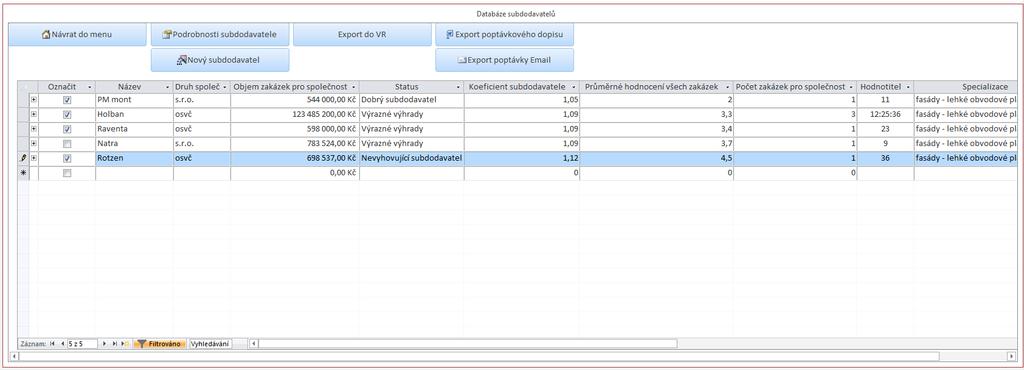
Task: Open Podrobnosti subdodavatele details
Action: [x=219, y=35]
